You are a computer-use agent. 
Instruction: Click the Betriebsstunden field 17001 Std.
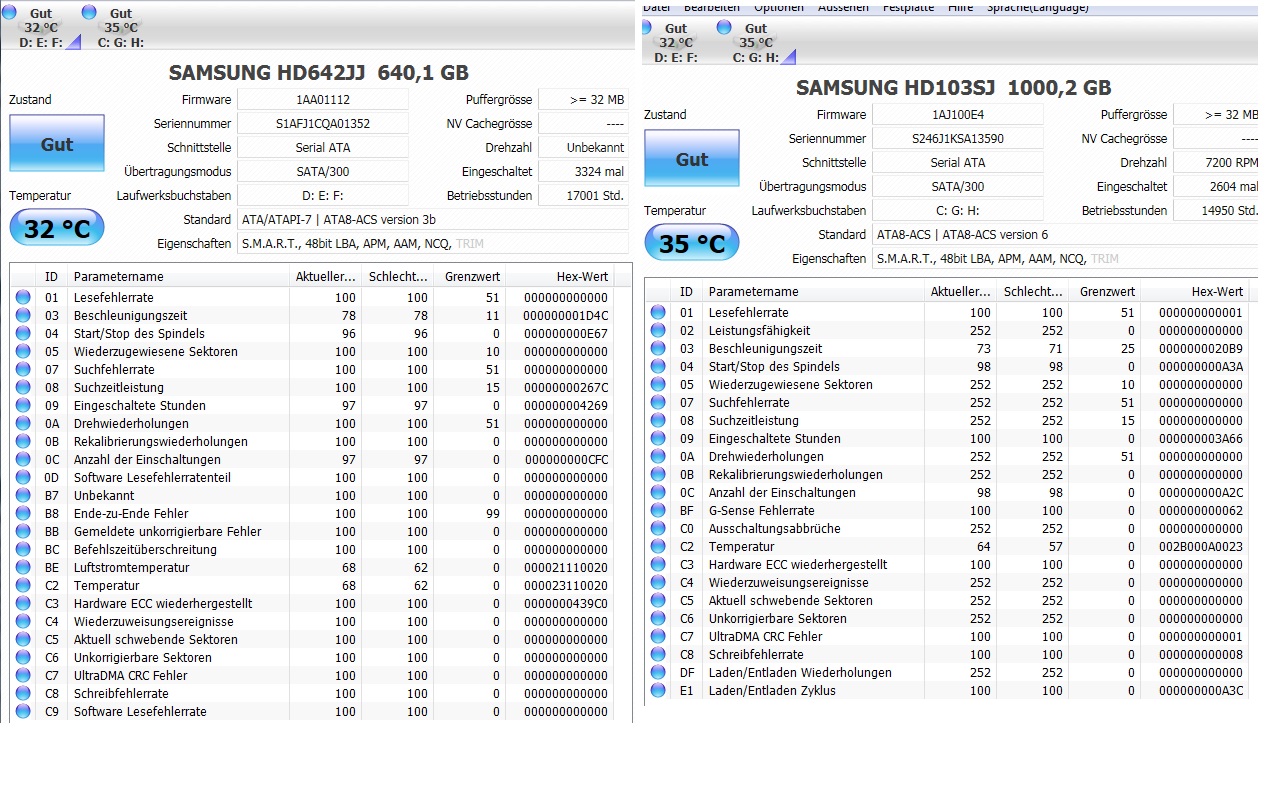[583, 195]
